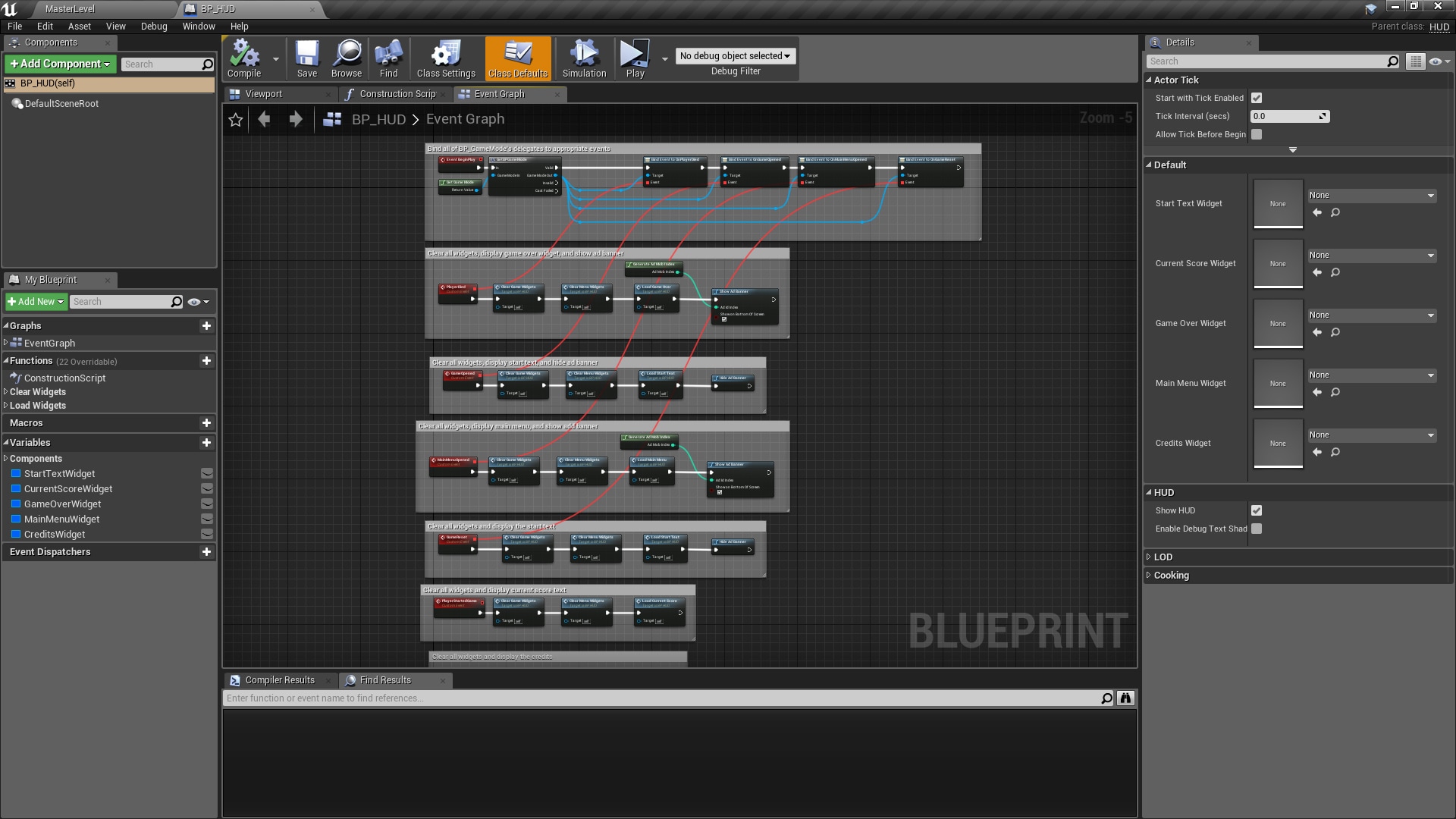Open the Debug menu
1456x819 pixels.
pyautogui.click(x=153, y=26)
